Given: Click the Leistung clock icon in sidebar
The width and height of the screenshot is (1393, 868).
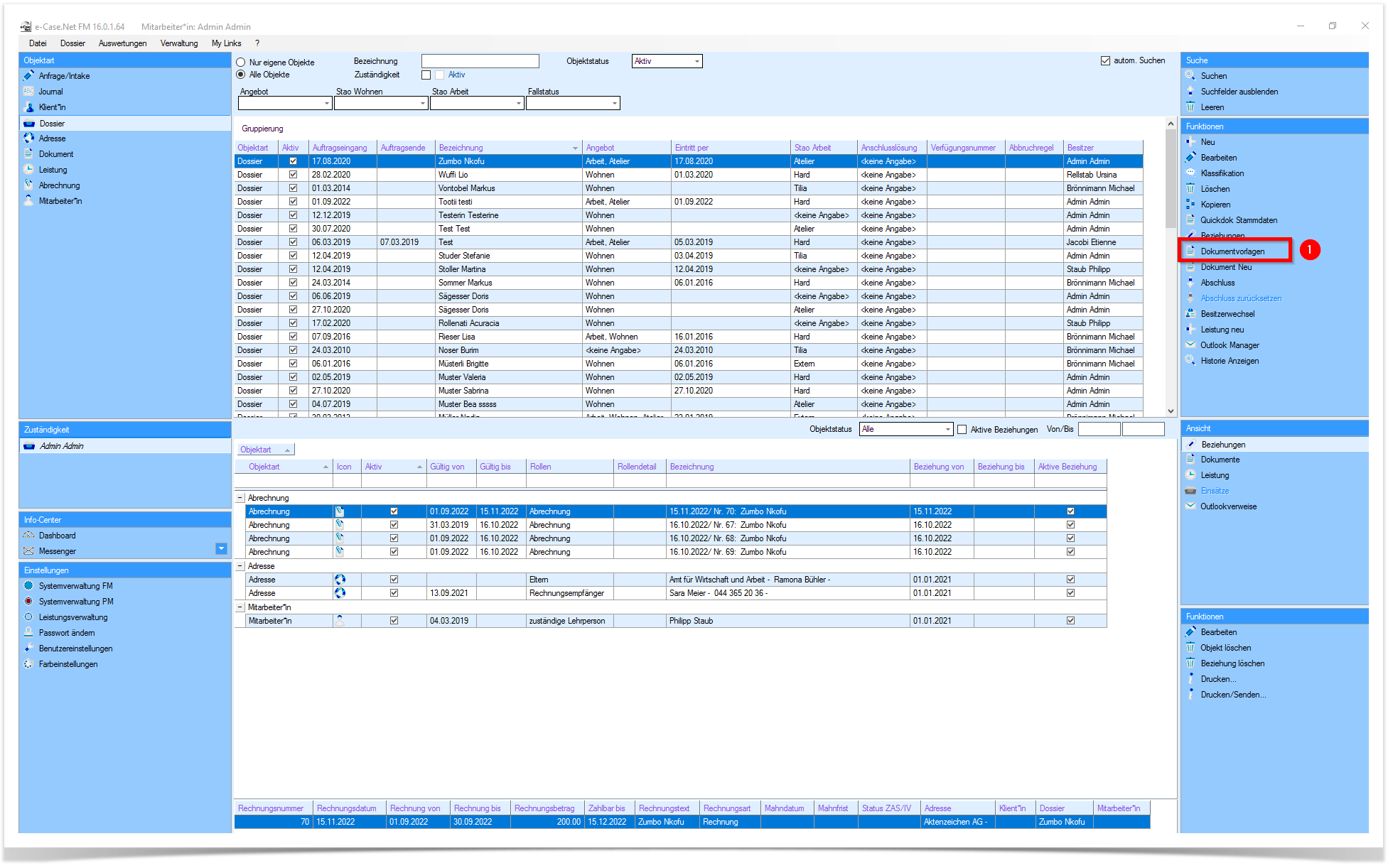Looking at the screenshot, I should pyautogui.click(x=28, y=169).
